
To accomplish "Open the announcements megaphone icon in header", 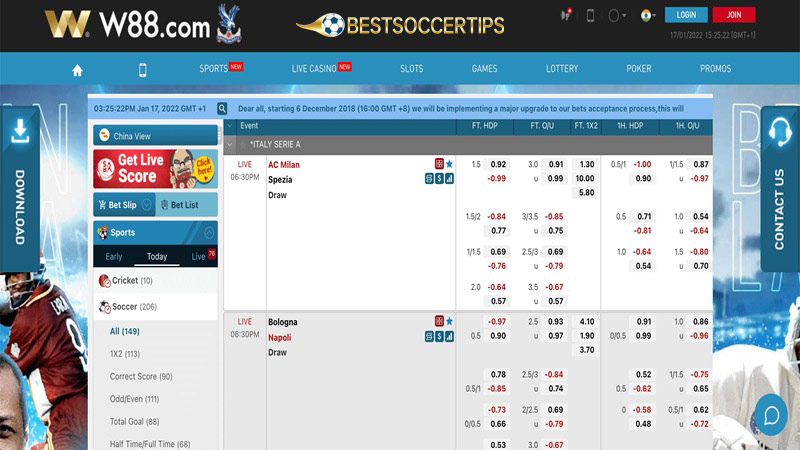I will tap(565, 15).
